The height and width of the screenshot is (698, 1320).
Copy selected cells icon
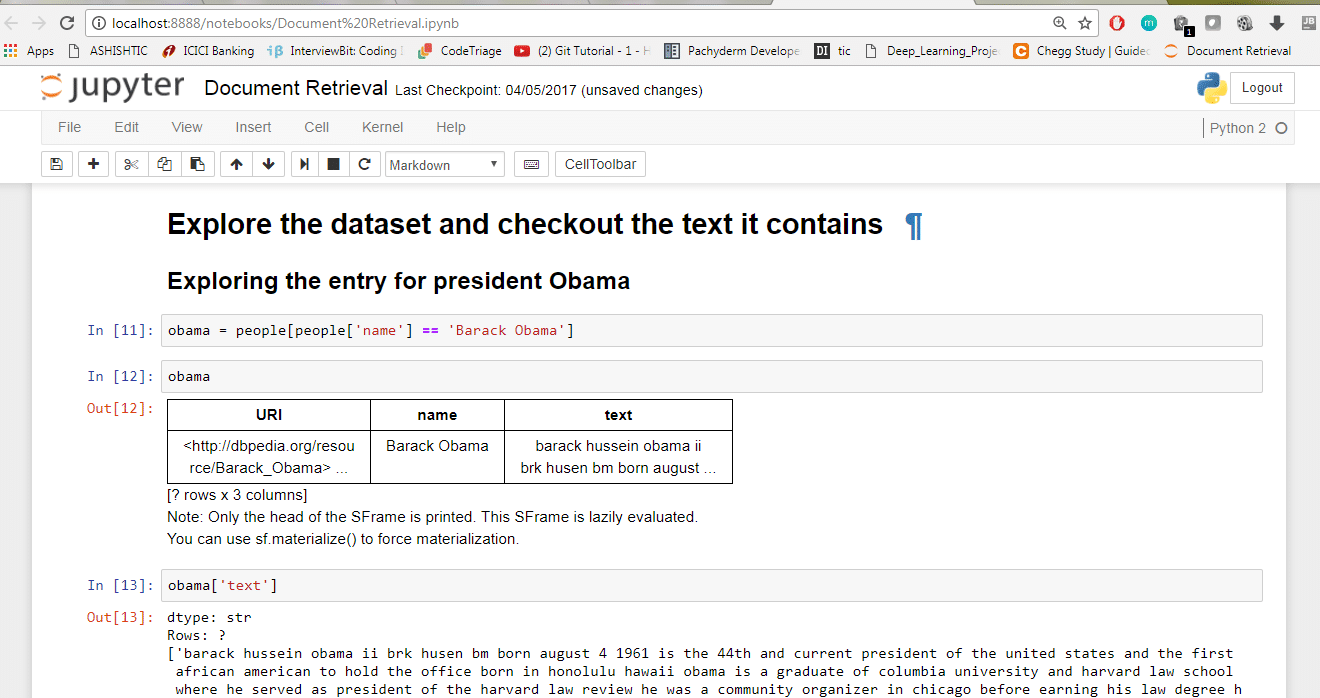click(x=165, y=165)
